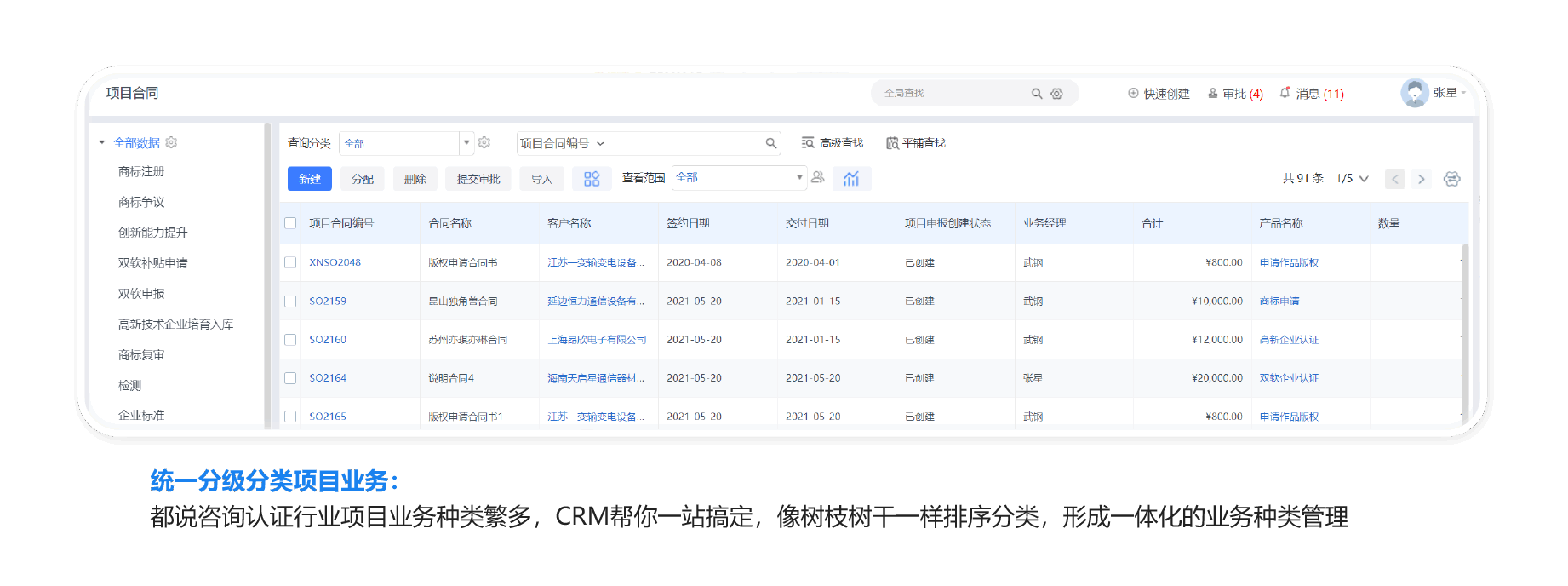Open the 1/5 page selector dropdown
Image resolution: width=1568 pixels, height=586 pixels.
(1353, 179)
